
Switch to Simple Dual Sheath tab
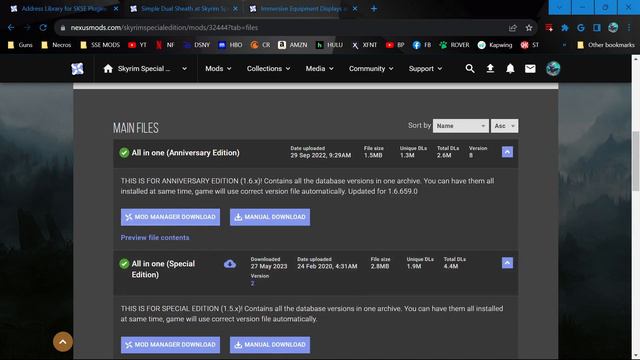(184, 9)
